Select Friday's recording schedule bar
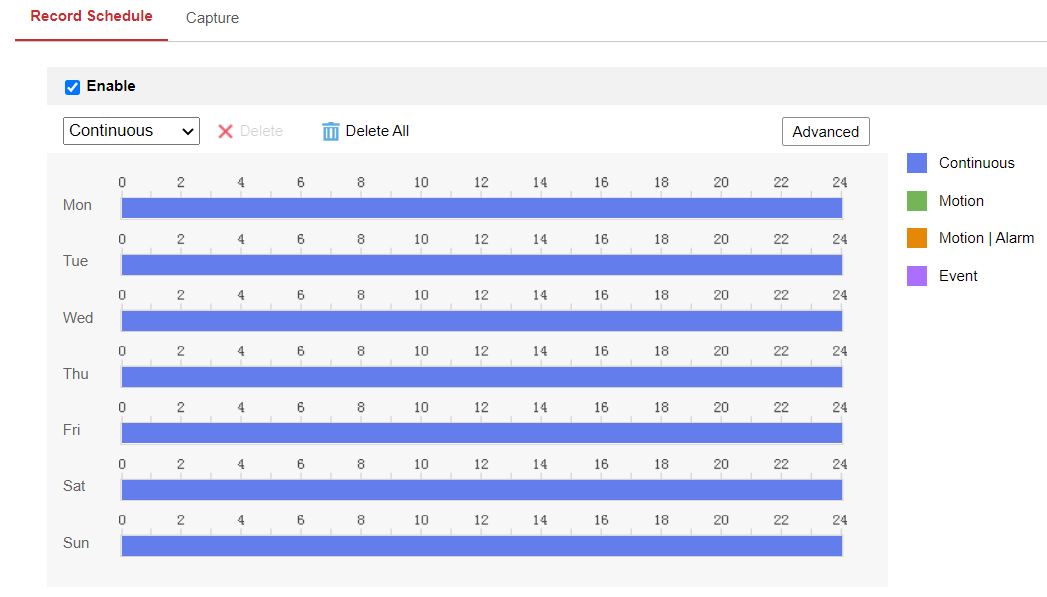Viewport: 1047px width, 597px height. click(481, 432)
